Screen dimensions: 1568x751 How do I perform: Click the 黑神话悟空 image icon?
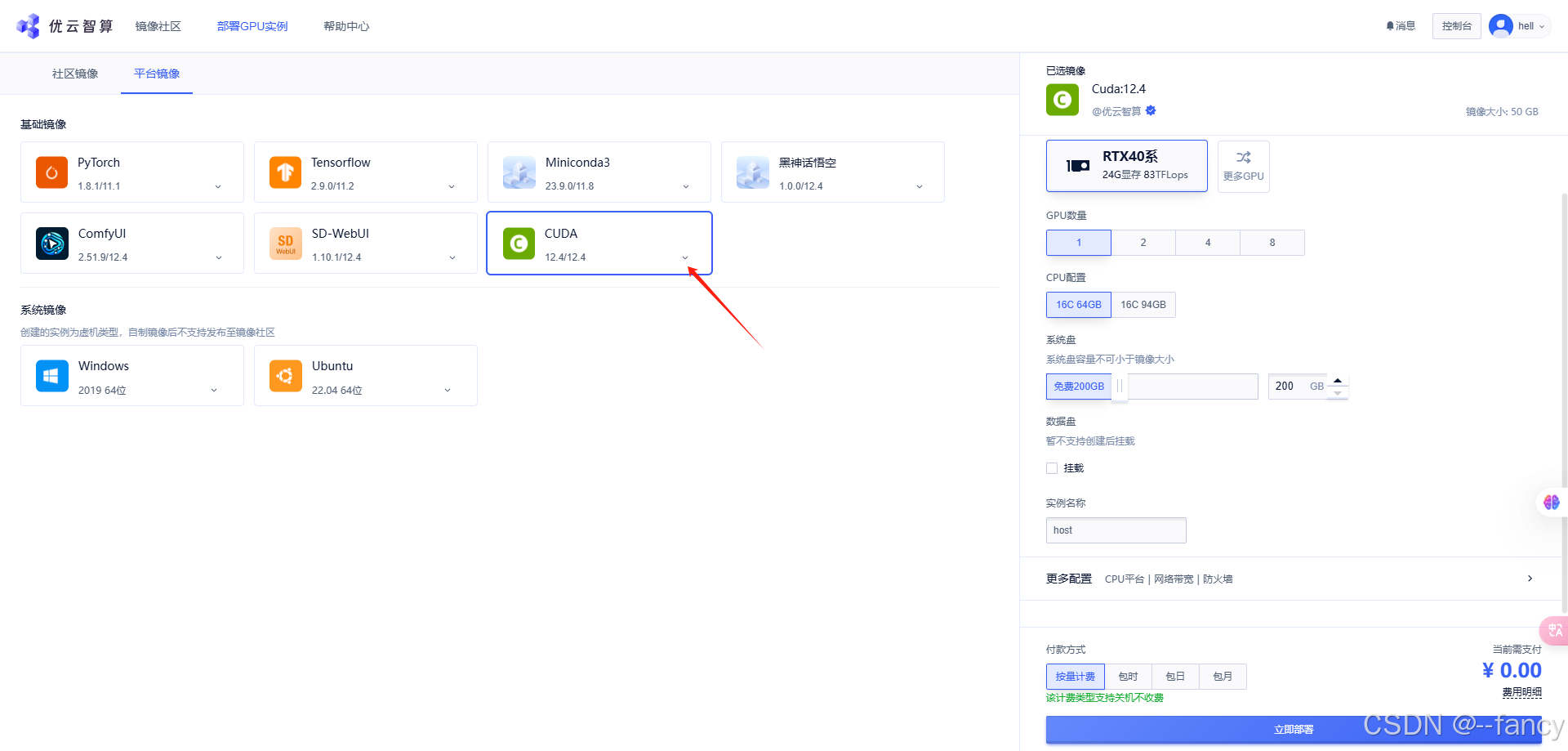(752, 172)
